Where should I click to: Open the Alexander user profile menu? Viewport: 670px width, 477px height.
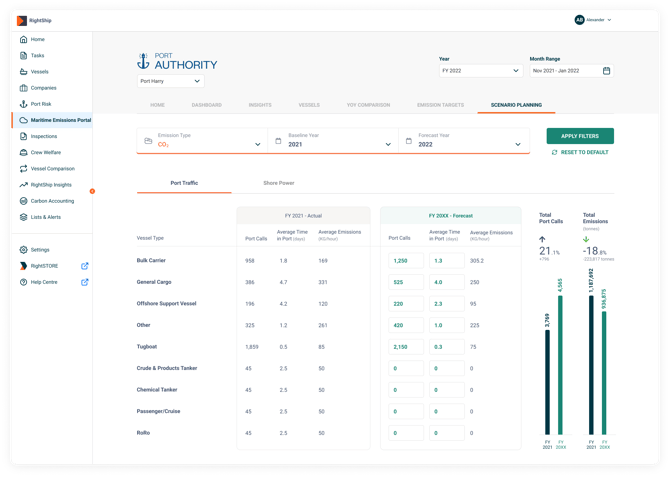[593, 20]
